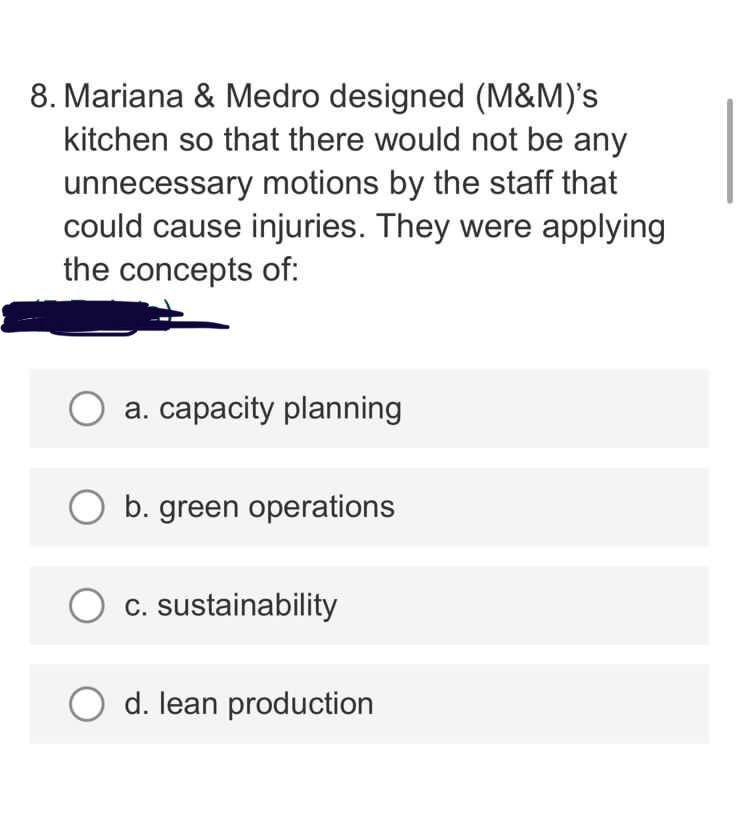
Task: Choose answer option d. lean production
Action: tap(248, 703)
